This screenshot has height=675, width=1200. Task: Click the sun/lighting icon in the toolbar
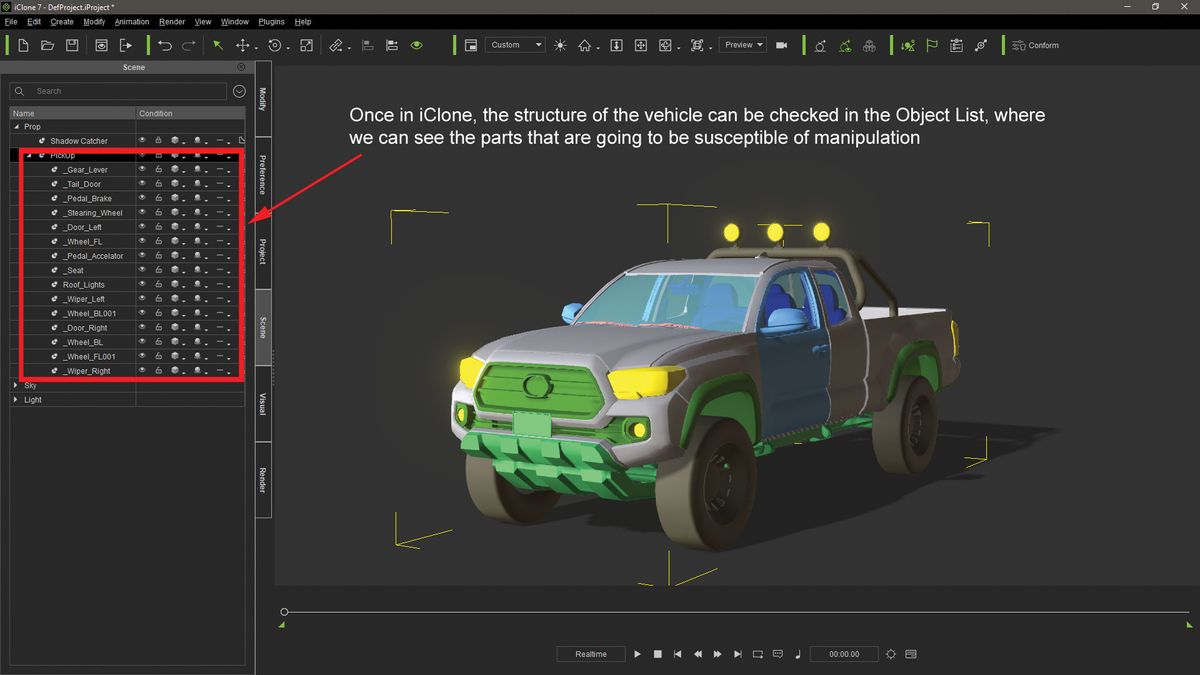pyautogui.click(x=559, y=44)
